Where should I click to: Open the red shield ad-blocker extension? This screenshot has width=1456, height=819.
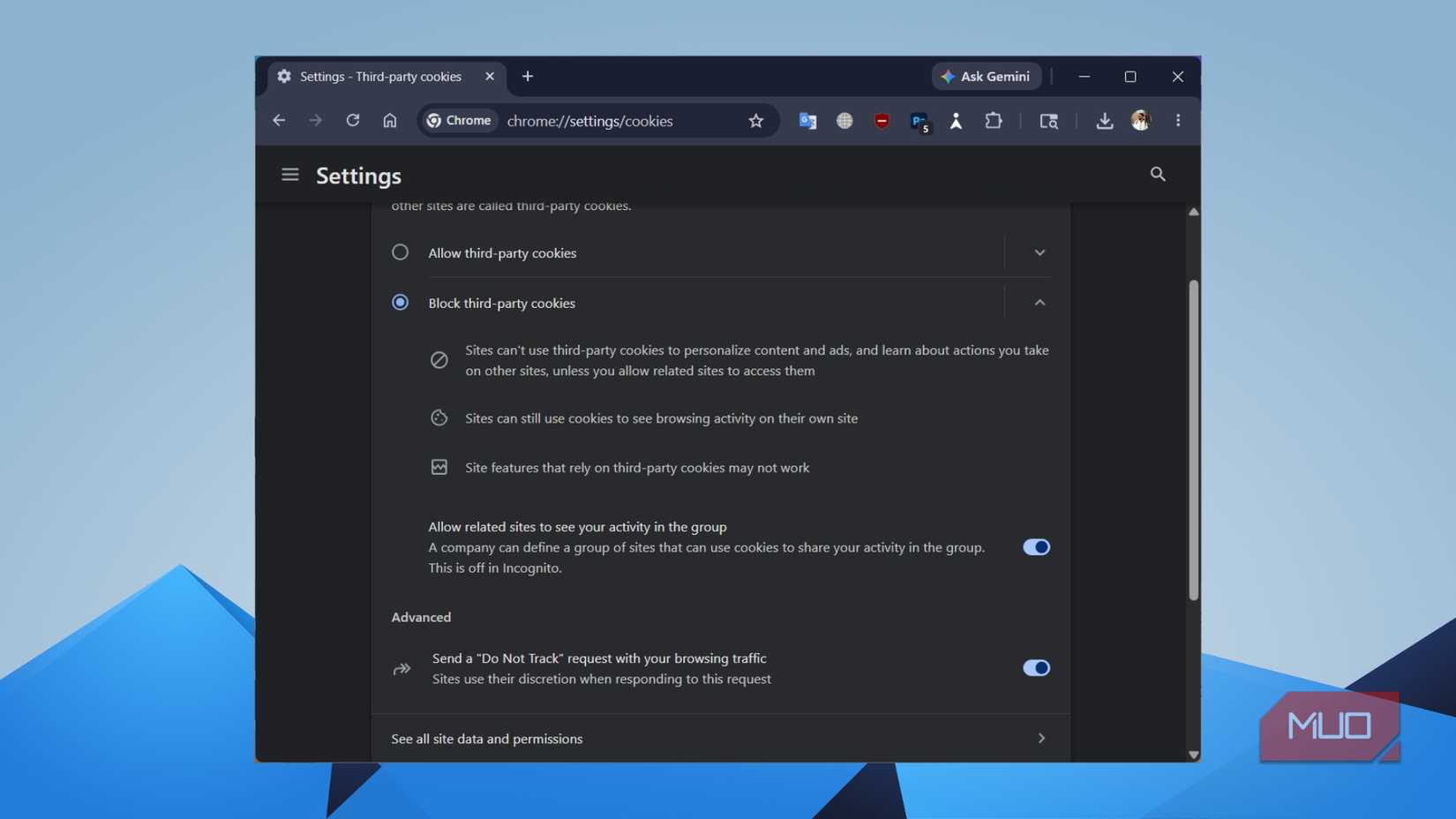click(882, 121)
